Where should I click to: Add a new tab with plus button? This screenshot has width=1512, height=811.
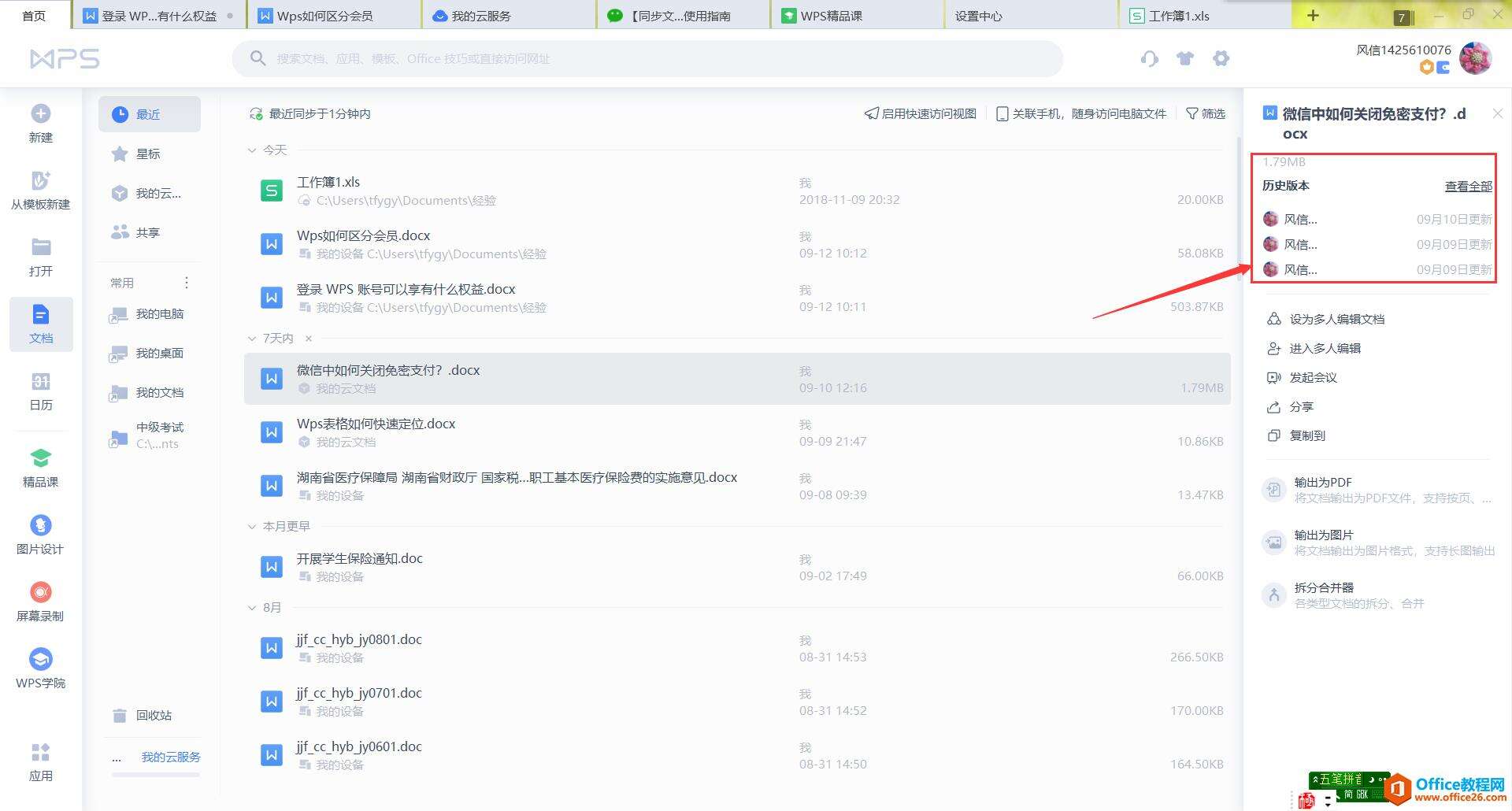(1313, 16)
